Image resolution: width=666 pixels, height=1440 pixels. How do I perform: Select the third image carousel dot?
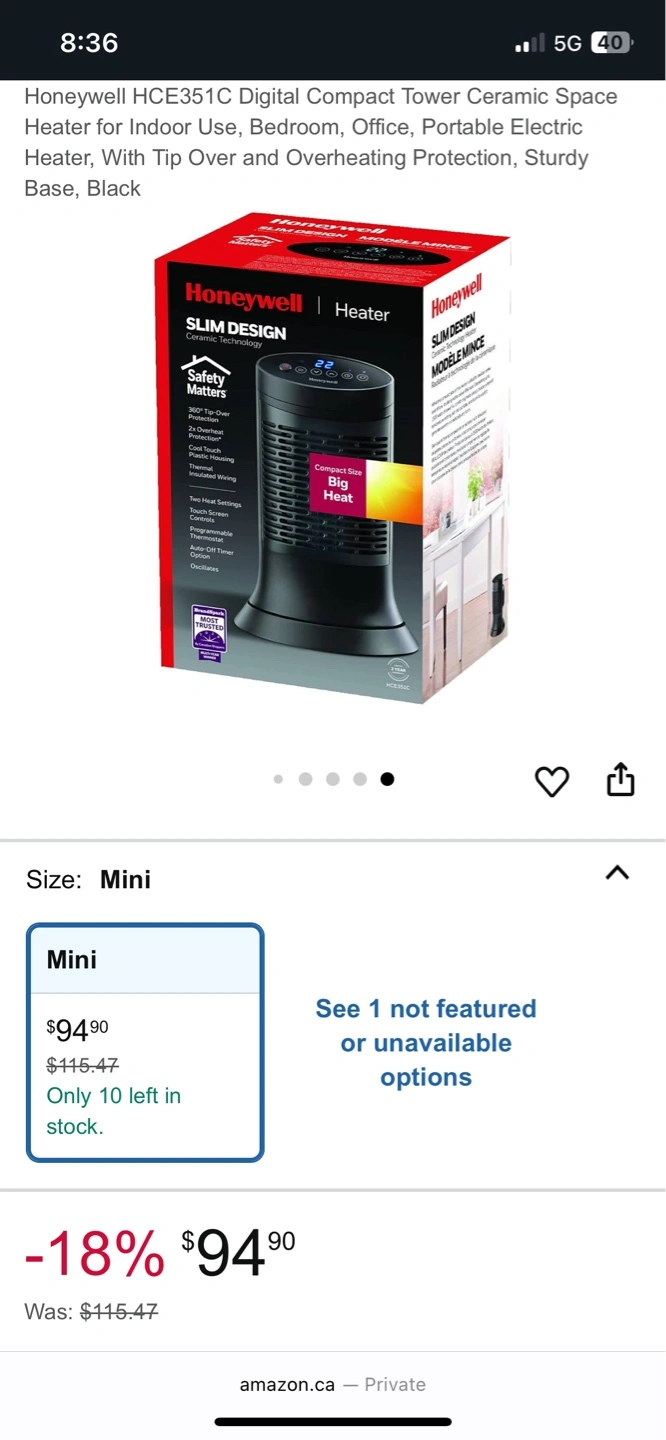pos(332,779)
